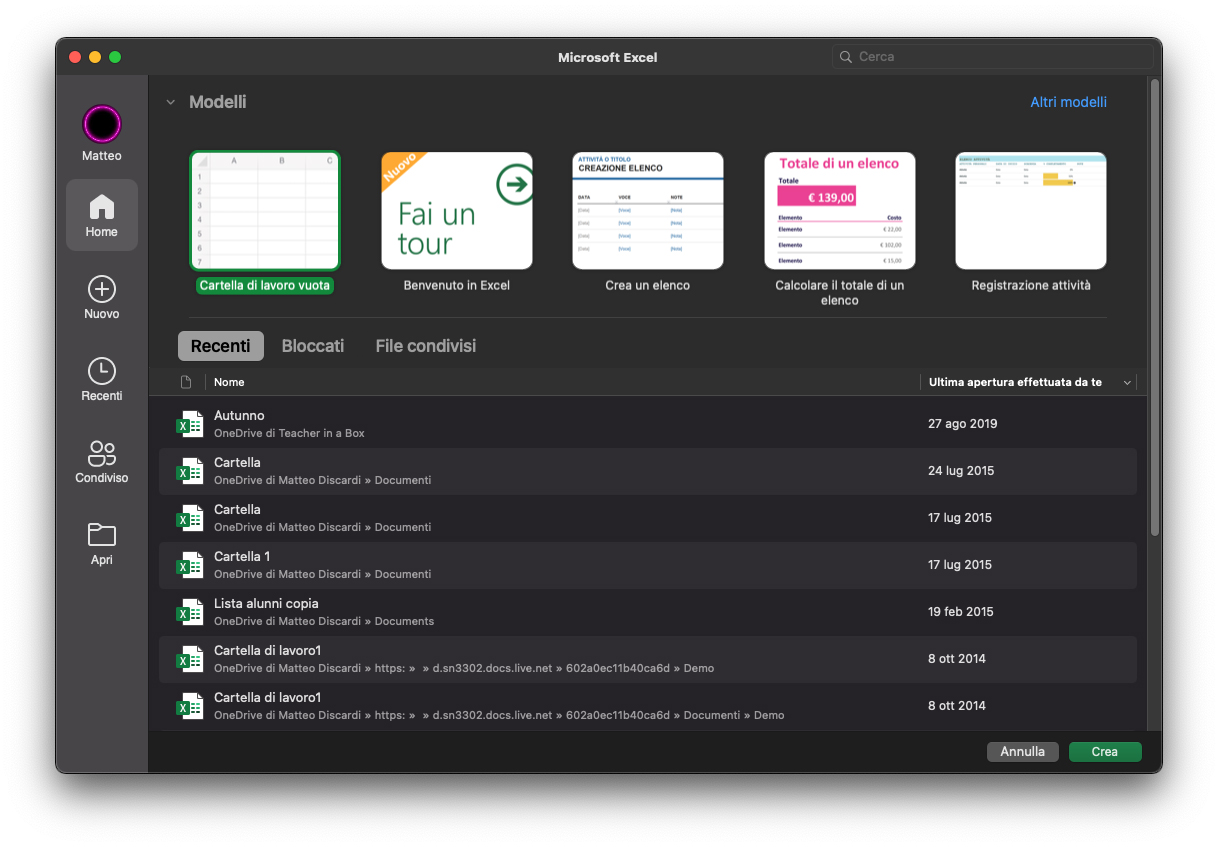Select the Cartella 1 file name

point(242,556)
